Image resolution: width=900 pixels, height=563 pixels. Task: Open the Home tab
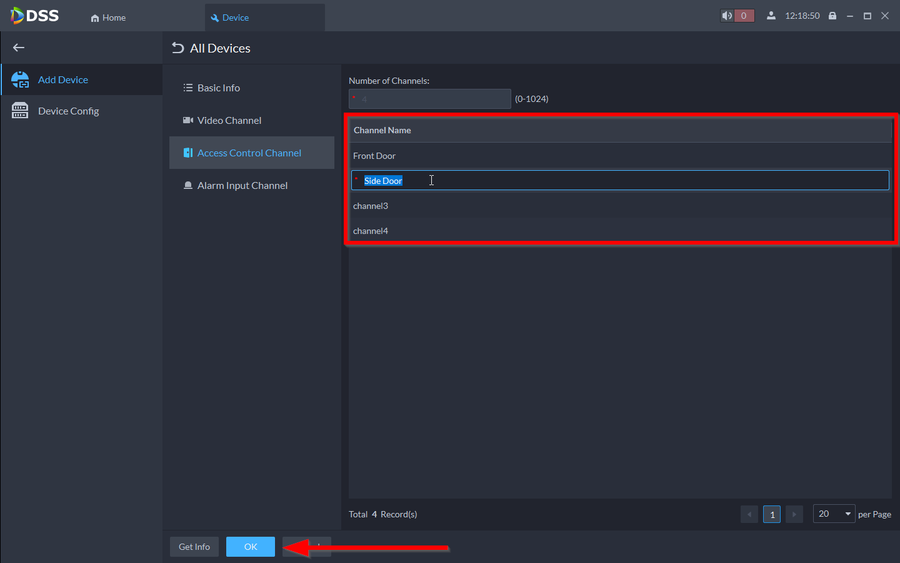point(108,18)
